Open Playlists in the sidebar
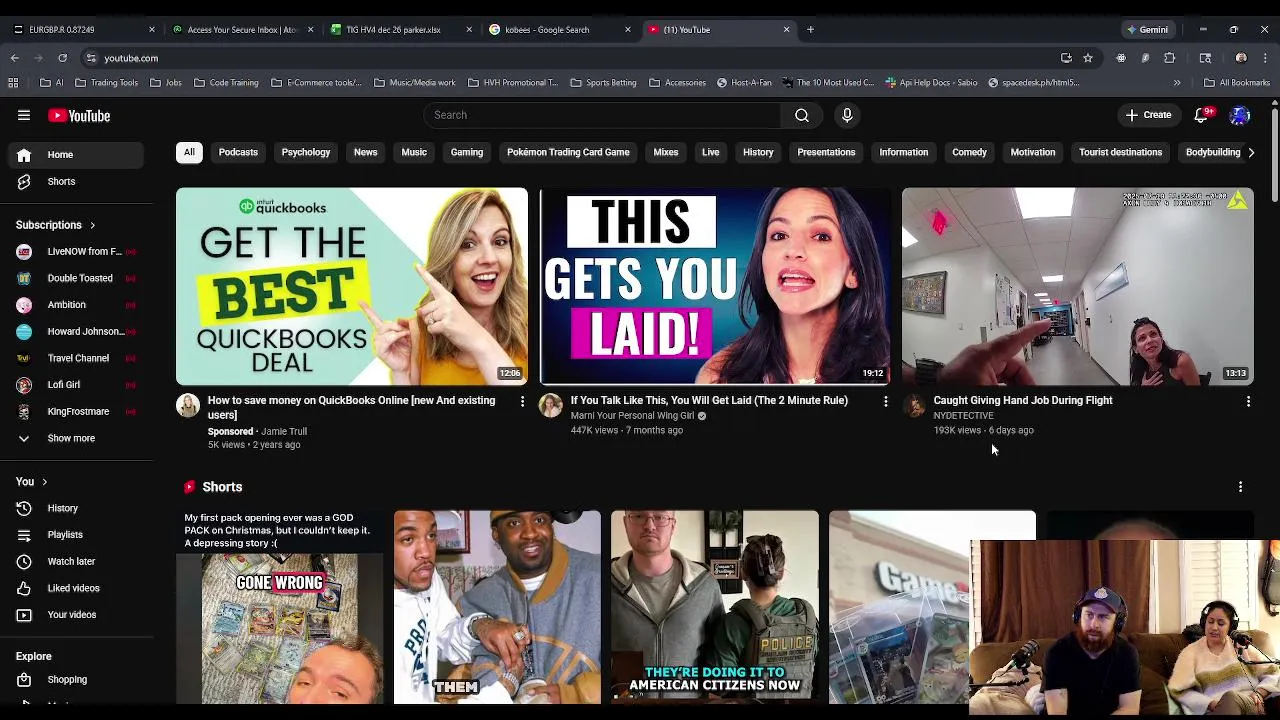 pos(76,535)
